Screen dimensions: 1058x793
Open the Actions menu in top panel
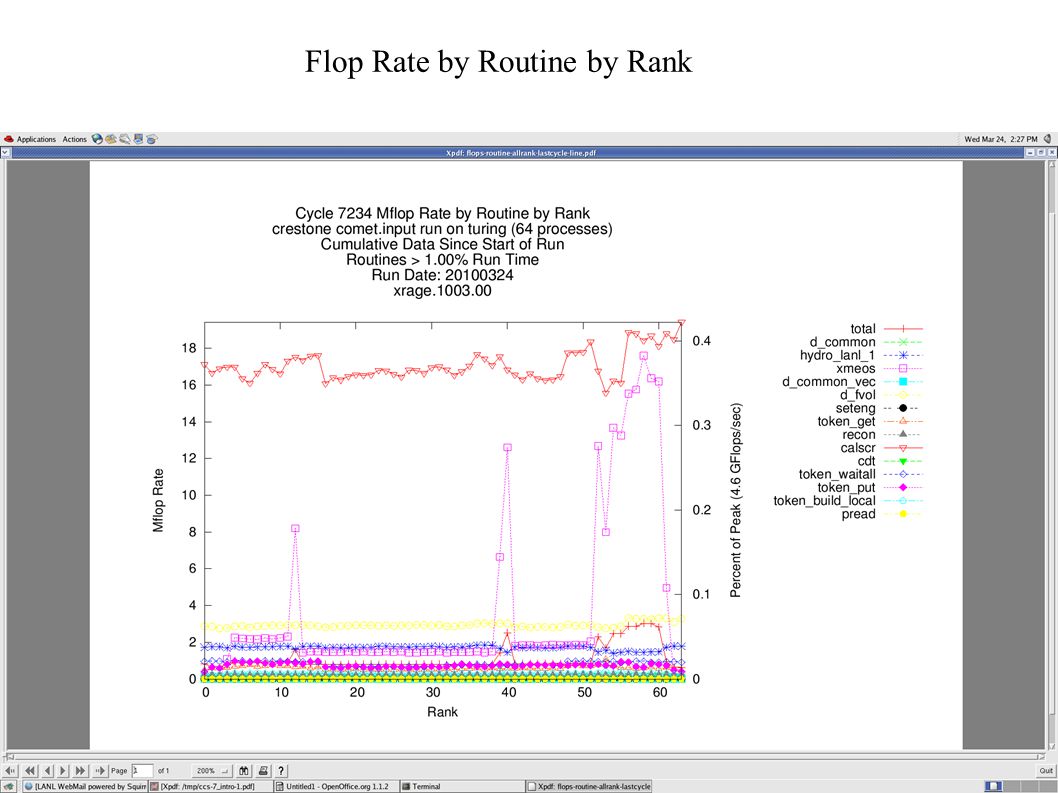tap(74, 139)
